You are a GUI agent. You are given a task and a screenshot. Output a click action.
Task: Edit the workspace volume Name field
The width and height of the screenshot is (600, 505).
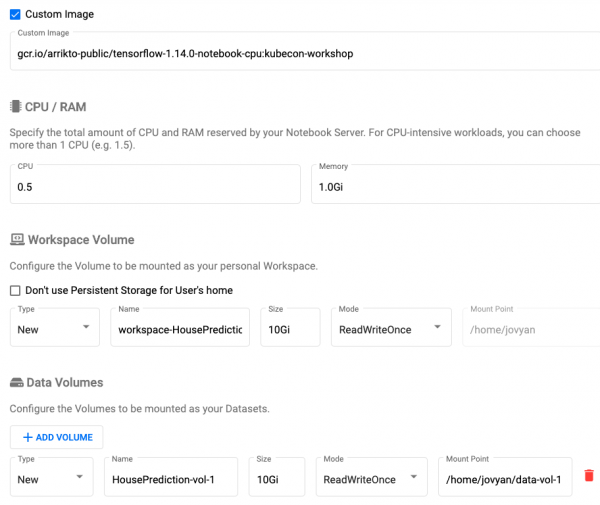(x=180, y=329)
